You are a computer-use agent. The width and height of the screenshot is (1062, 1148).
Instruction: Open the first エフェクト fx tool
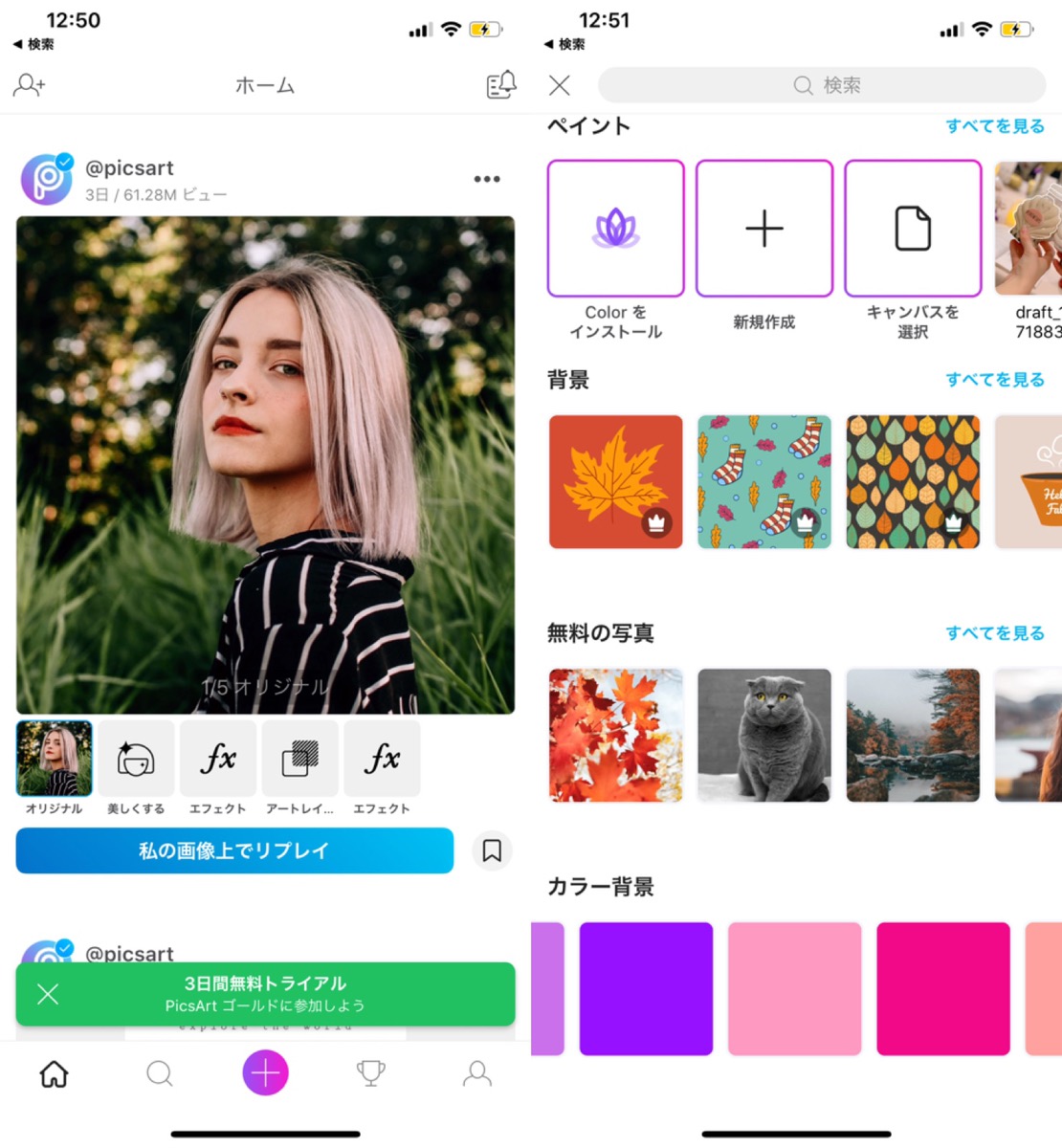pyautogui.click(x=217, y=759)
